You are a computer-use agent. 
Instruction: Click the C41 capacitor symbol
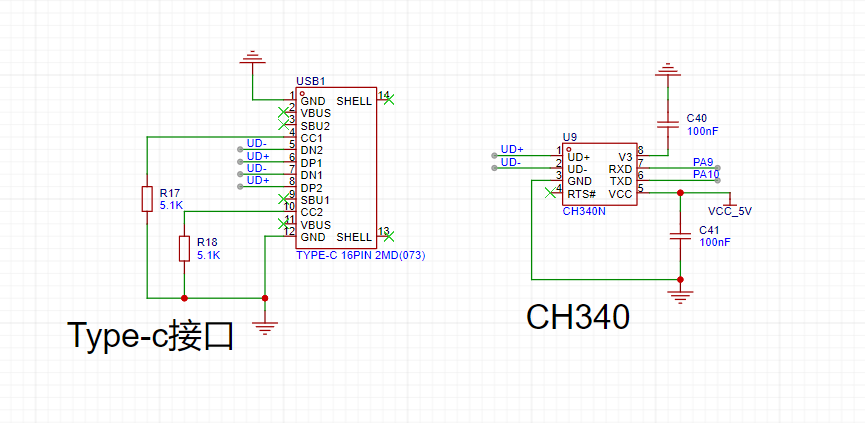click(x=680, y=236)
